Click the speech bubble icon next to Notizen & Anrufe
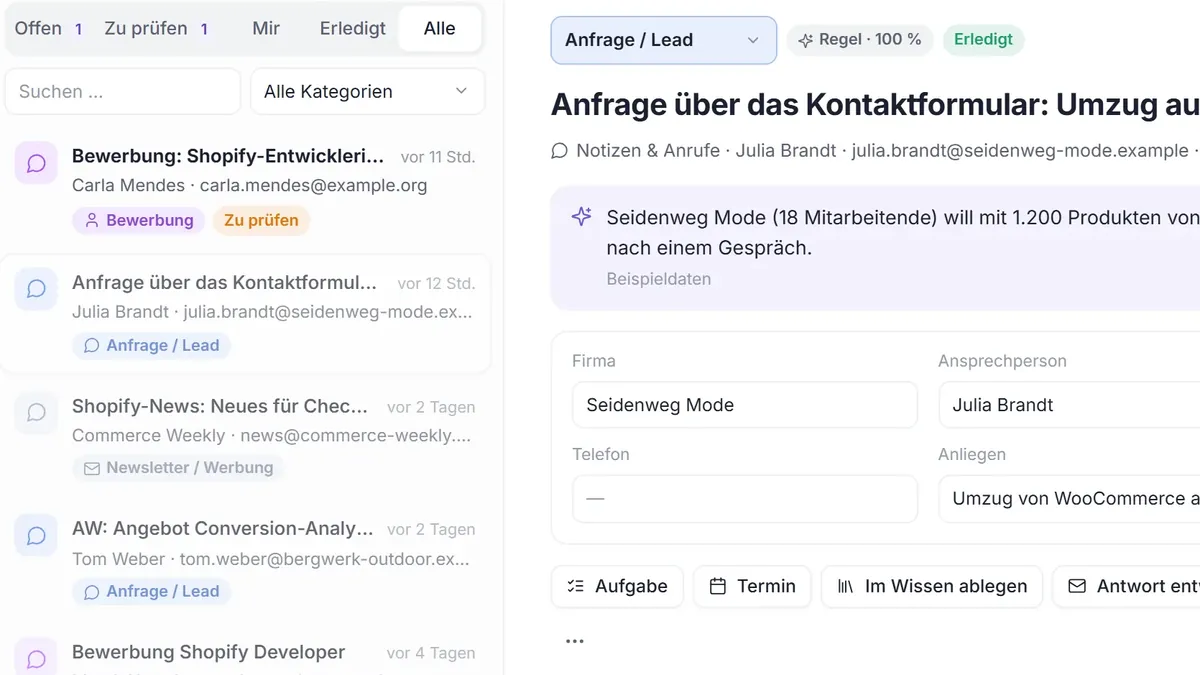Viewport: 1200px width, 675px height. pos(560,151)
